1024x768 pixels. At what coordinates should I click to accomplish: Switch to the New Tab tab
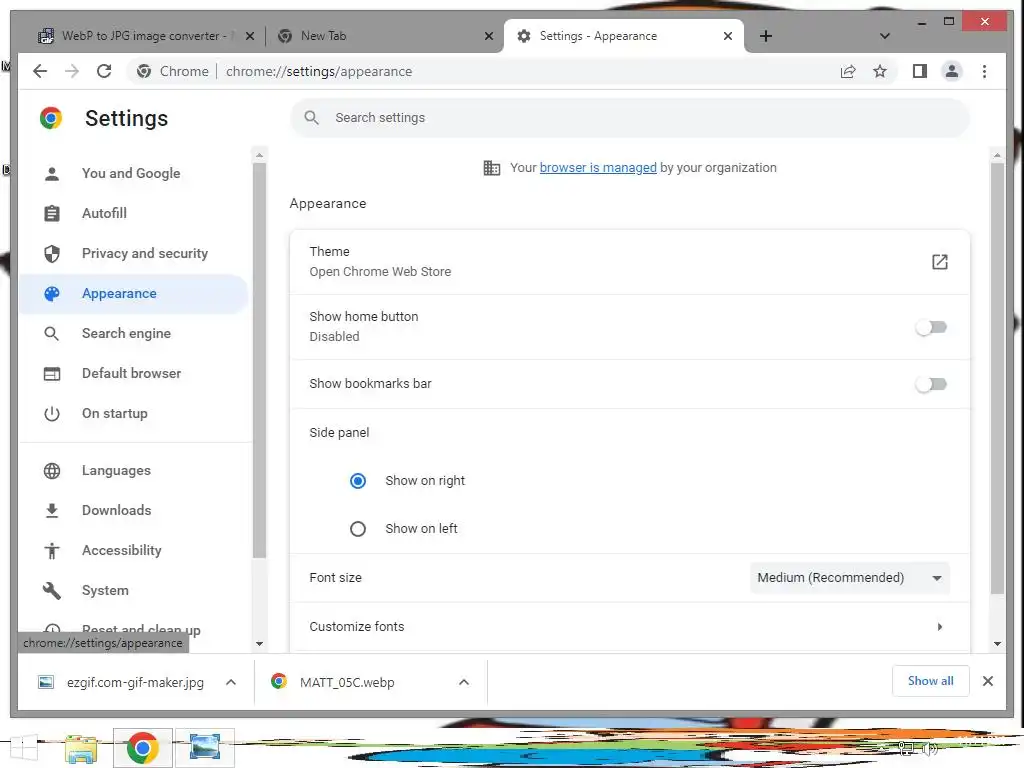pos(383,36)
